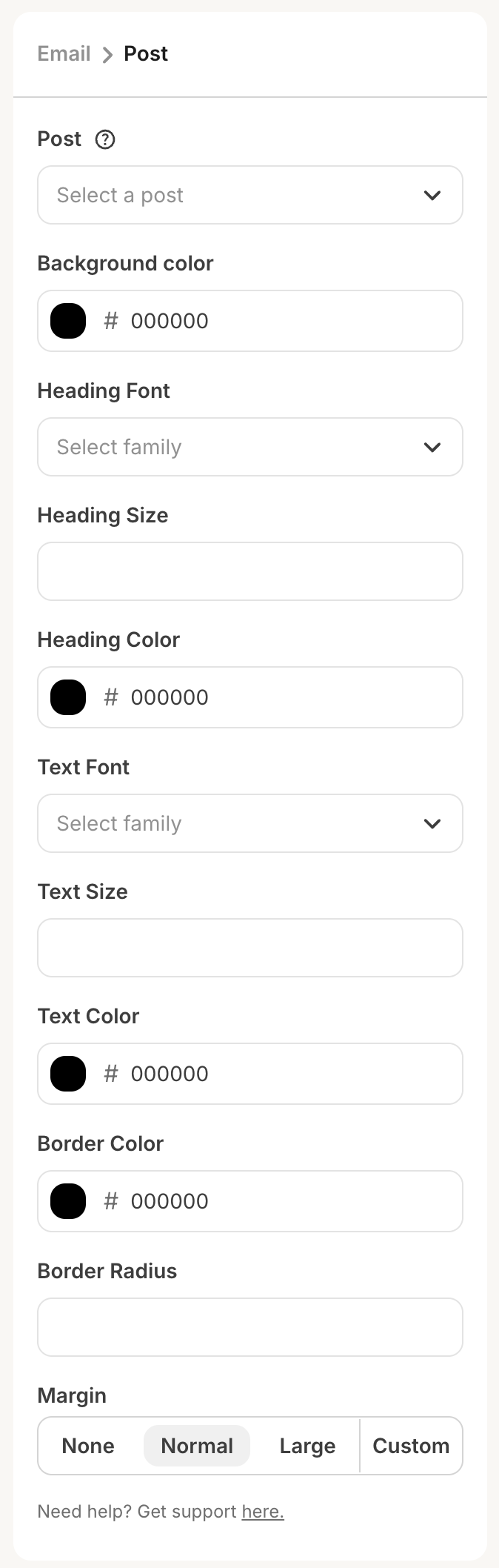Open the Post help tooltip icon
499x1568 pixels.
[x=104, y=139]
